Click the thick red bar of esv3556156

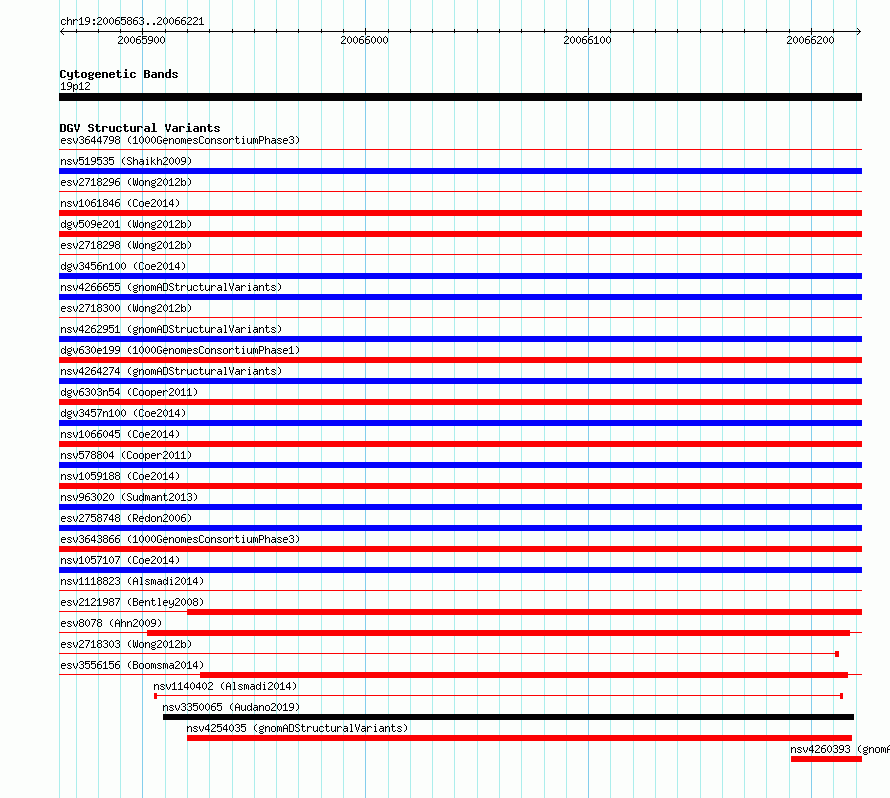tap(524, 675)
